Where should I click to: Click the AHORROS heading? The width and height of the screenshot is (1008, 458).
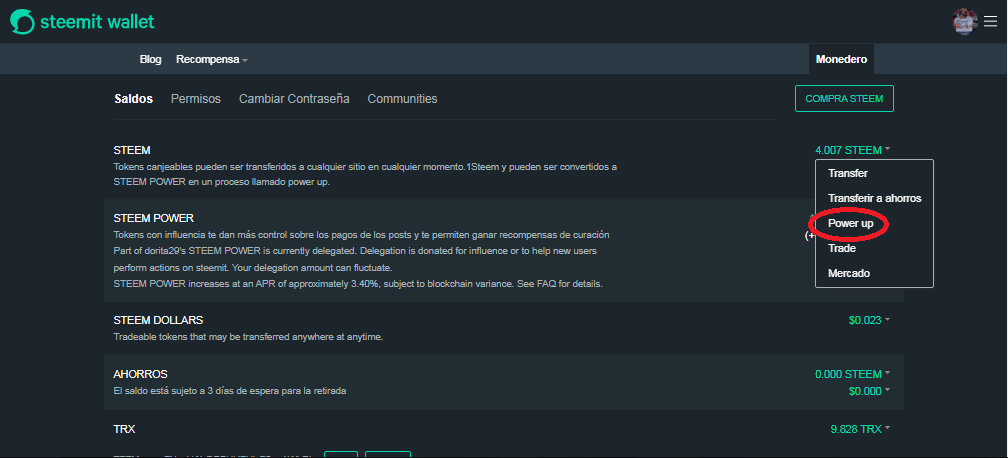pos(140,374)
